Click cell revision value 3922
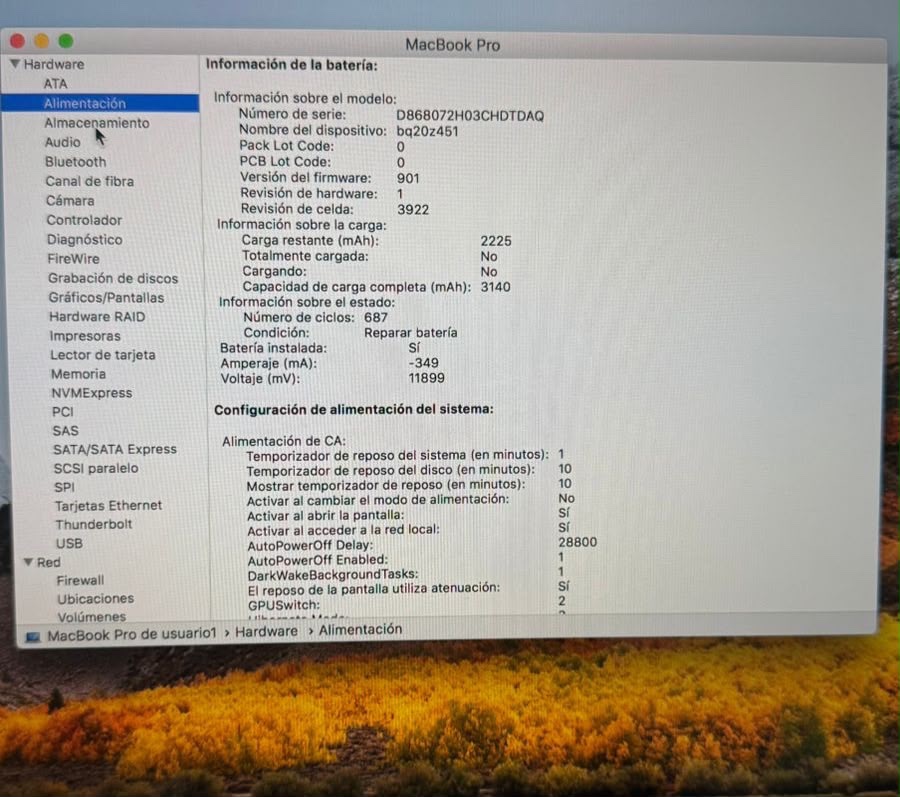900x797 pixels. pos(413,210)
